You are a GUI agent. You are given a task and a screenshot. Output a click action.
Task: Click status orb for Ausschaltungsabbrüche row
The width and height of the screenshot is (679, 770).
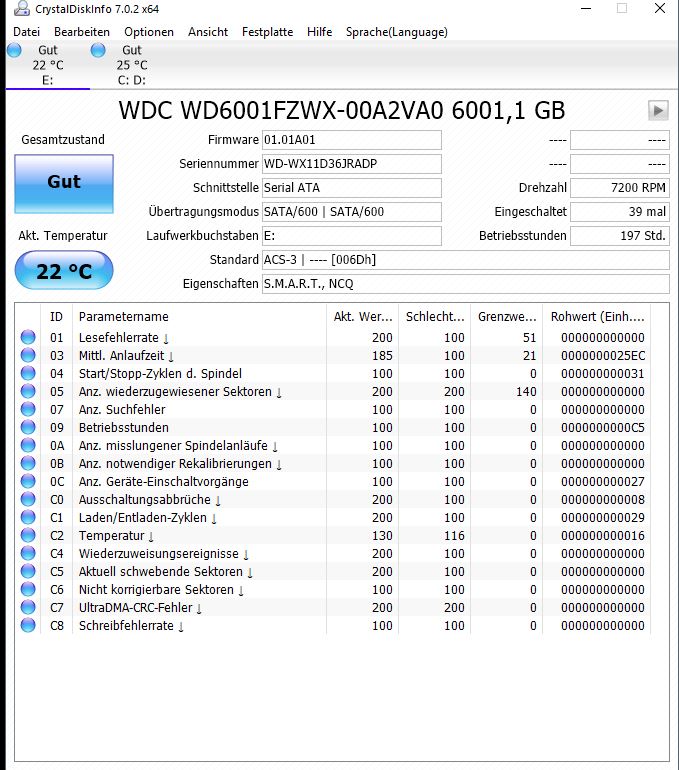click(x=28, y=499)
